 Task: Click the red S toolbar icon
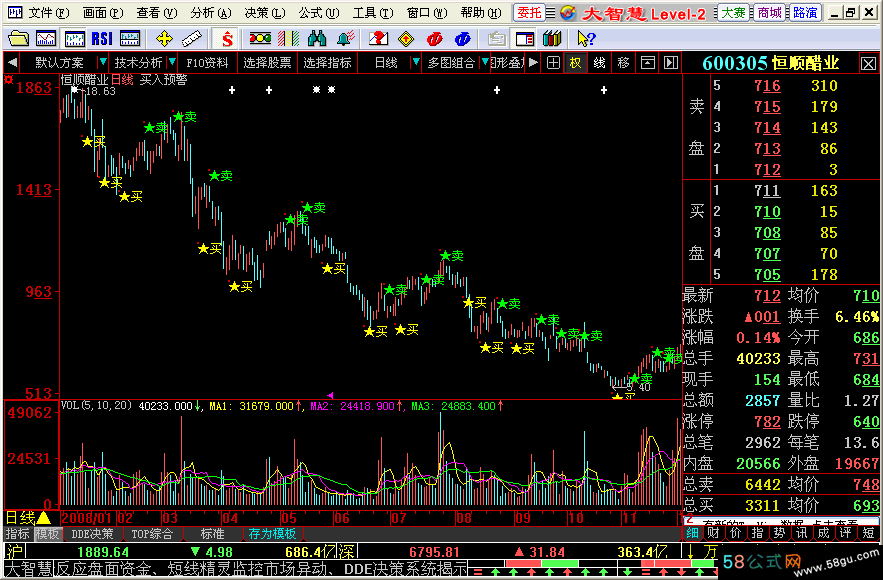pyautogui.click(x=228, y=39)
